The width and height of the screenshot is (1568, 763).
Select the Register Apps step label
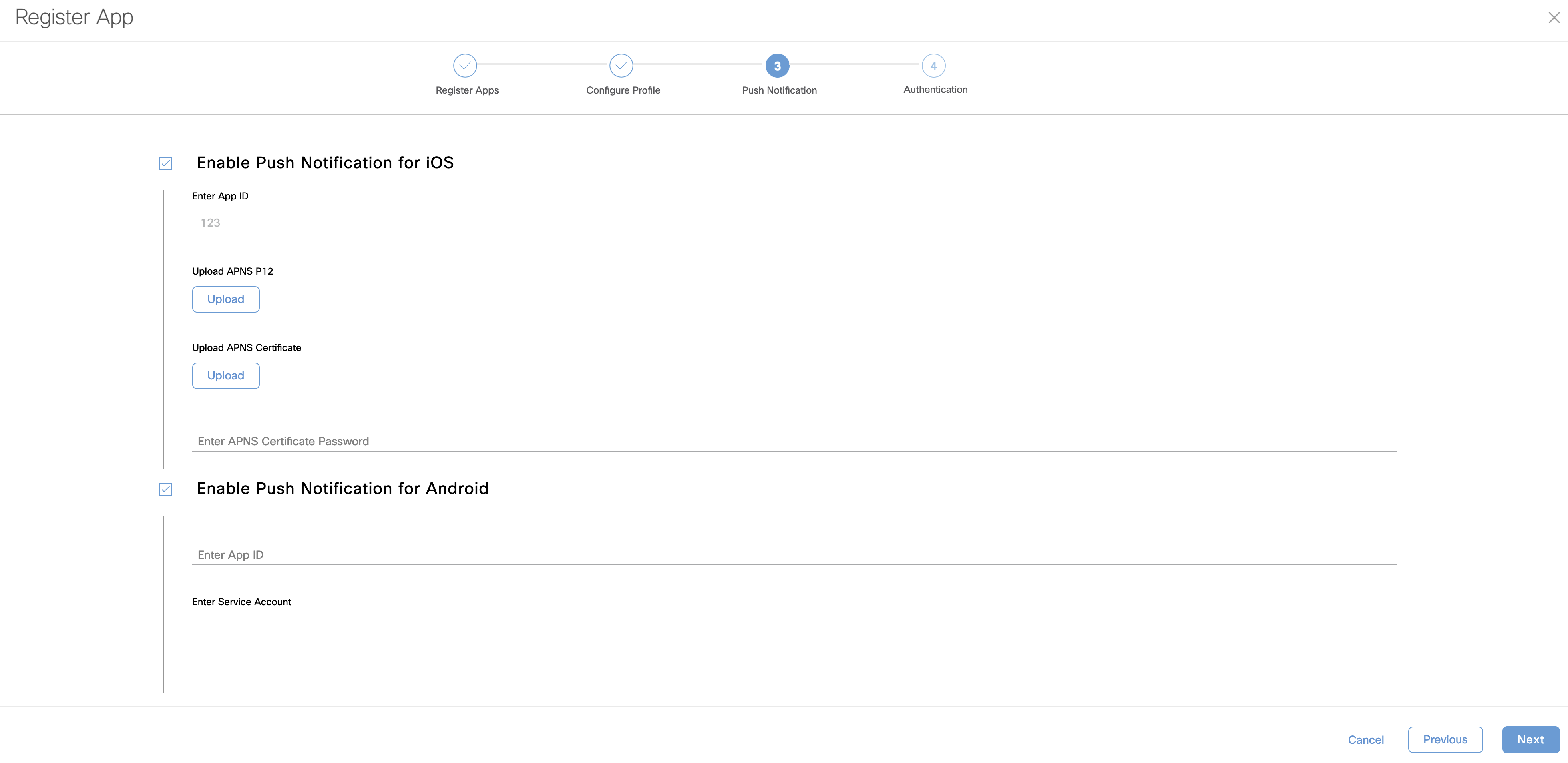(467, 90)
